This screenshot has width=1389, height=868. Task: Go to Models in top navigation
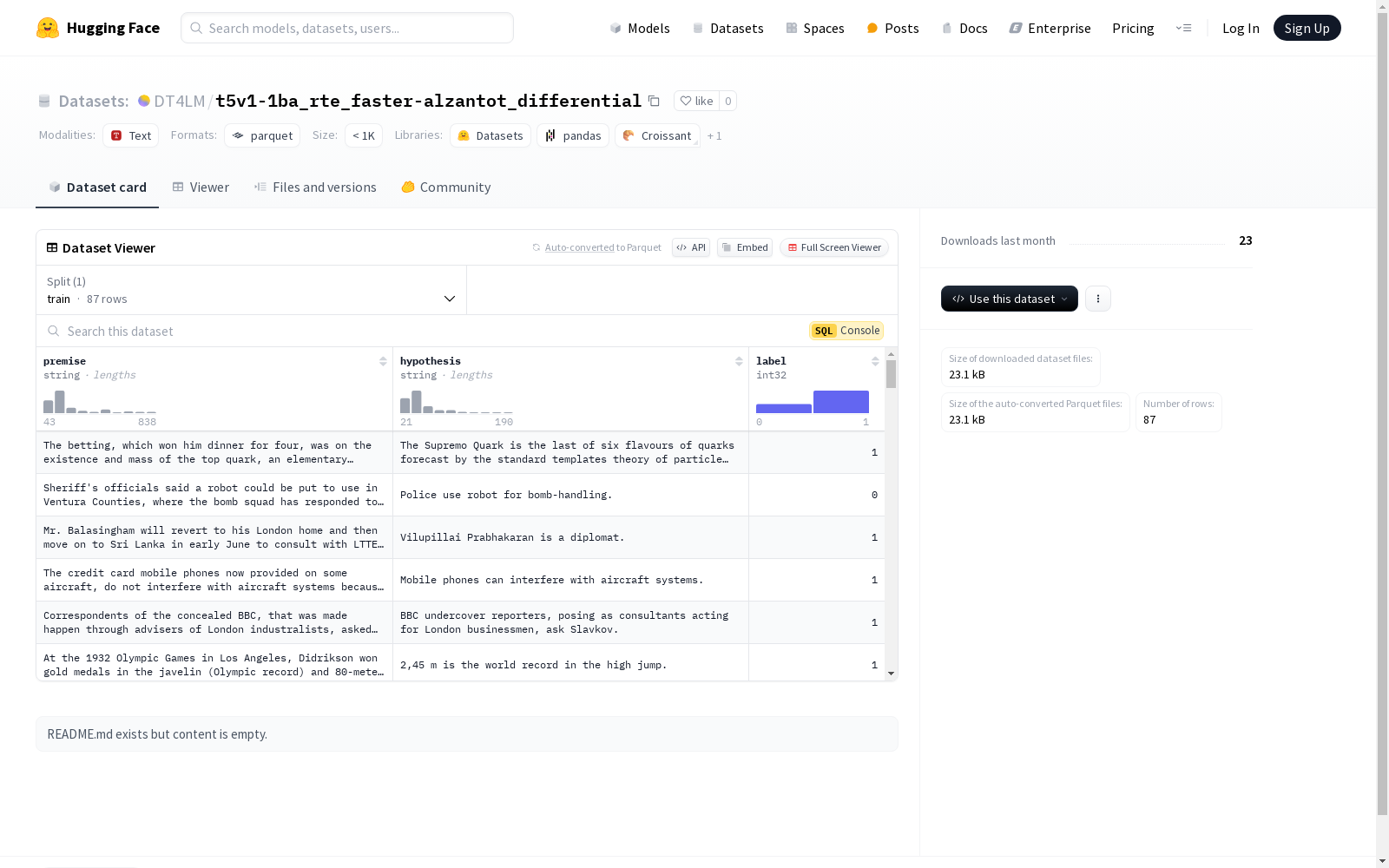pyautogui.click(x=640, y=28)
